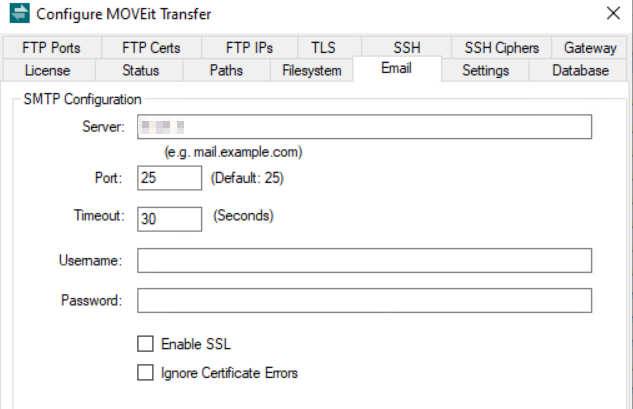Viewport: 633px width, 409px height.
Task: View the Status tab
Action: 140,70
